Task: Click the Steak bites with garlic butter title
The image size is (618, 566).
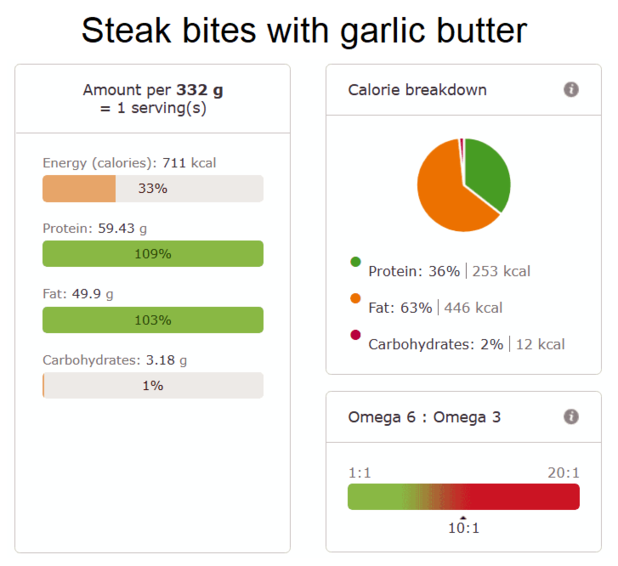Action: pyautogui.click(x=304, y=31)
